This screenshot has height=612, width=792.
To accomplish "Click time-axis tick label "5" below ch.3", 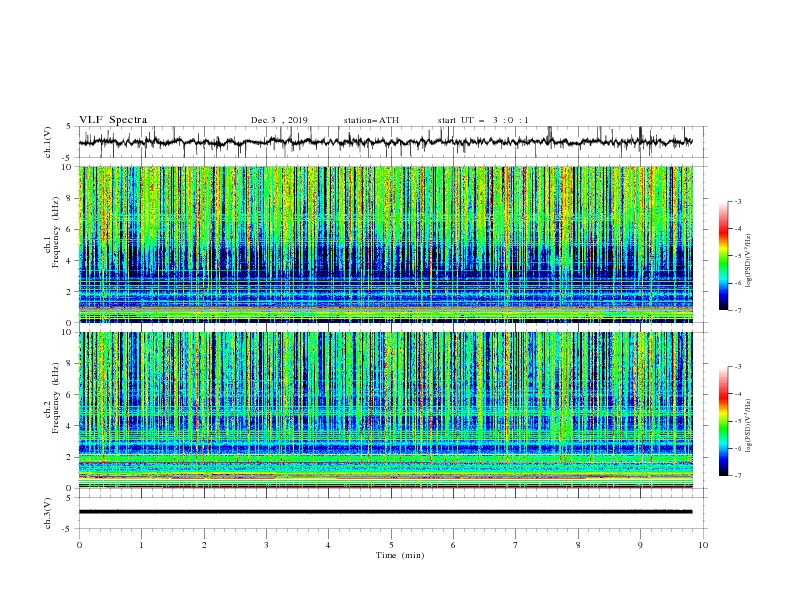I will click(391, 545).
